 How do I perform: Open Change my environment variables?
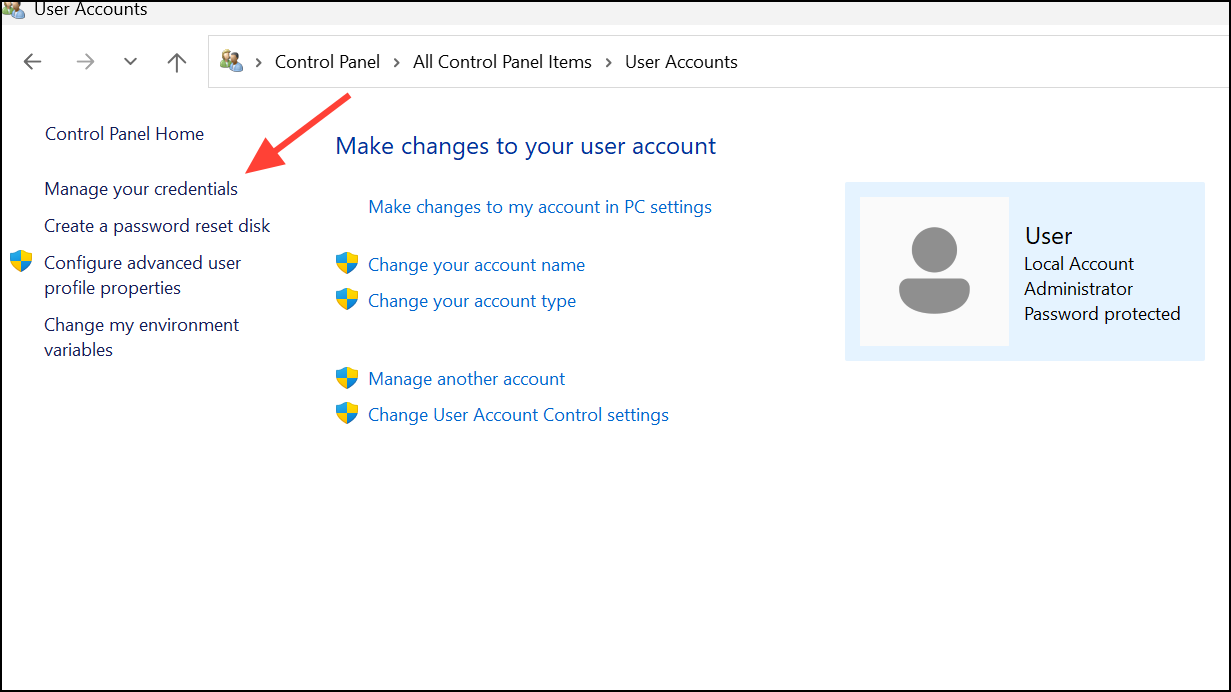(x=141, y=337)
